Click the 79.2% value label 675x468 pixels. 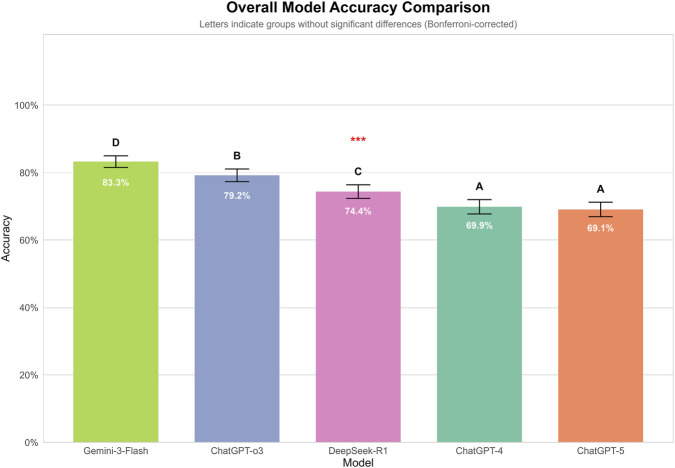click(x=237, y=196)
